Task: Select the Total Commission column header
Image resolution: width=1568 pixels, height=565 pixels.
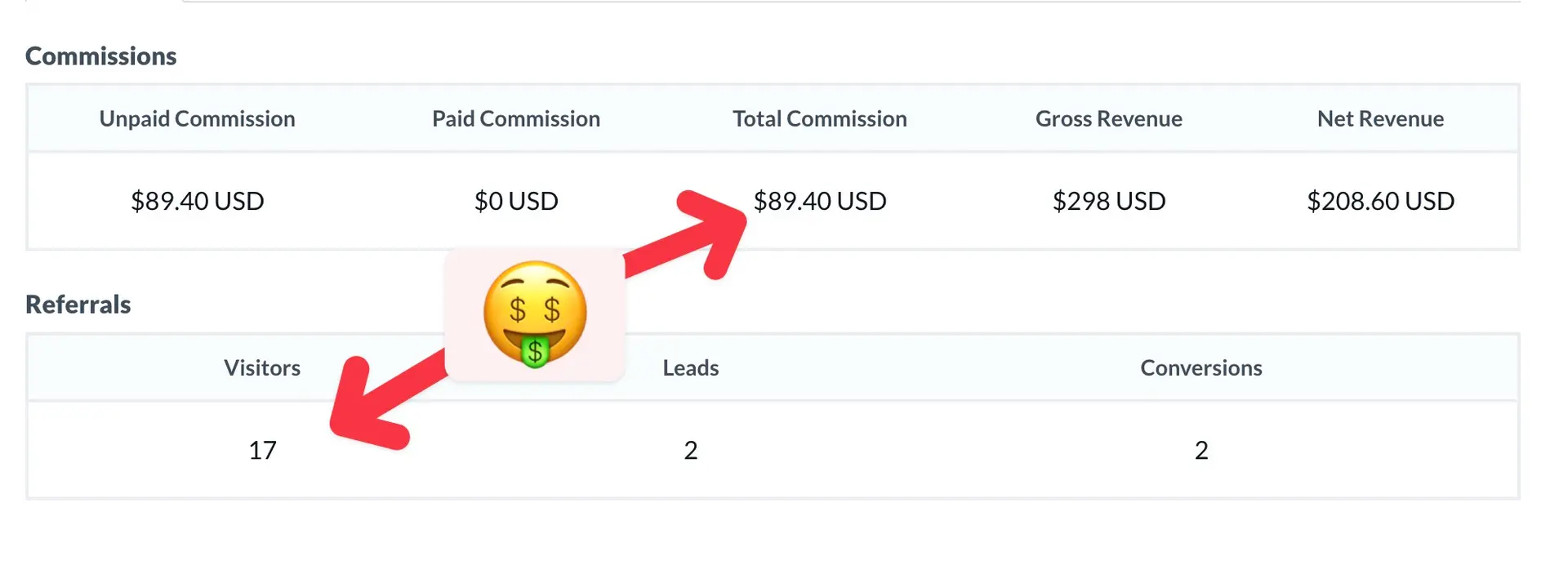Action: pyautogui.click(x=819, y=119)
